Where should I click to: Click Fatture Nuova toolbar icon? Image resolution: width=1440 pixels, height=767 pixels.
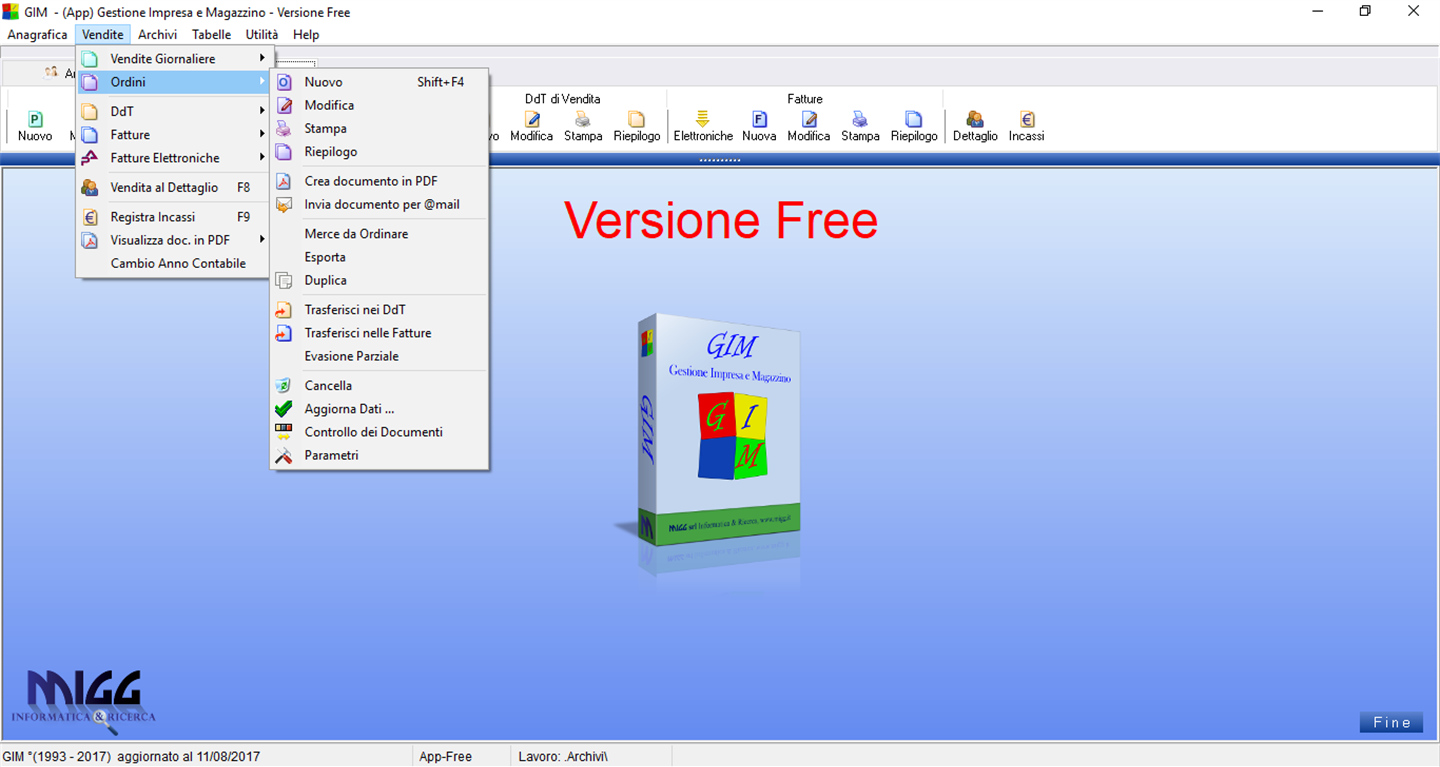click(759, 127)
